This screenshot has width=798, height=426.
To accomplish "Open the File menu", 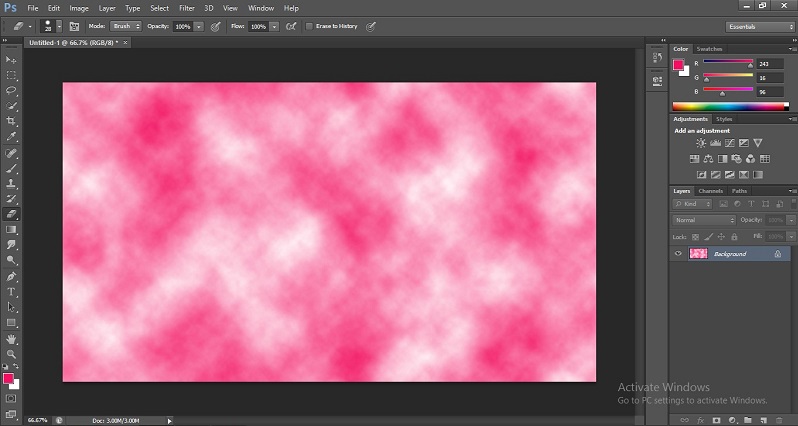I will (33, 8).
